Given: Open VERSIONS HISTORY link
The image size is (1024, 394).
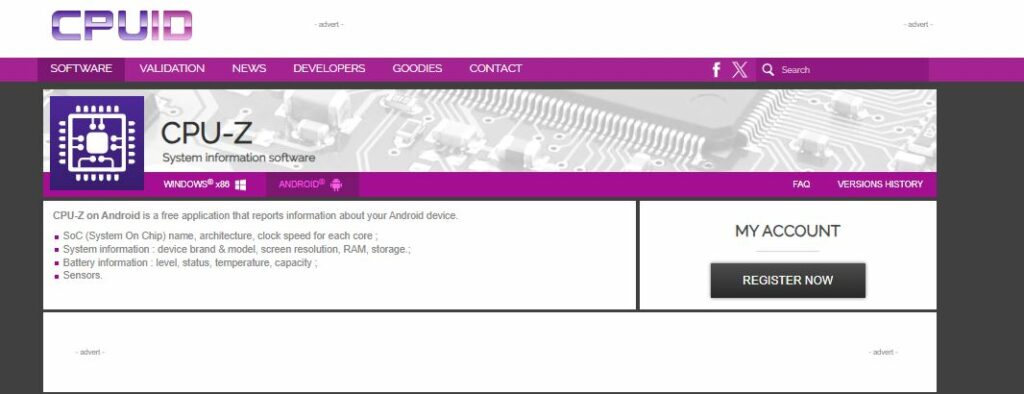Looking at the screenshot, I should 880,184.
